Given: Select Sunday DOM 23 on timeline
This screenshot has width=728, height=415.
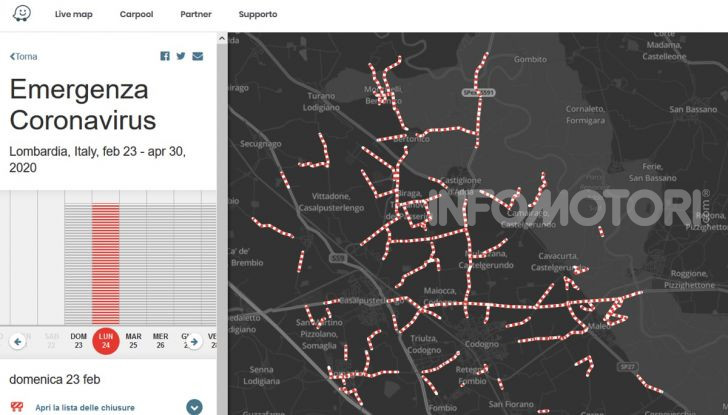Looking at the screenshot, I should point(78,340).
